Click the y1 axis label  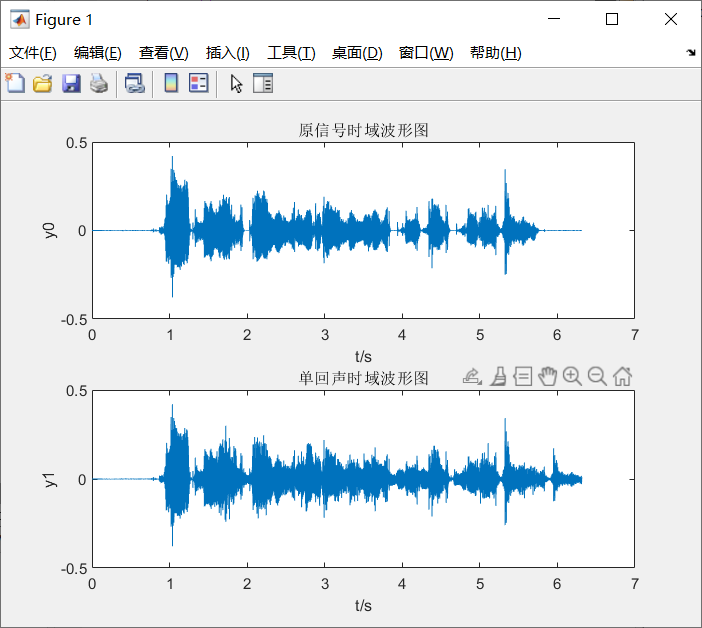(49, 479)
